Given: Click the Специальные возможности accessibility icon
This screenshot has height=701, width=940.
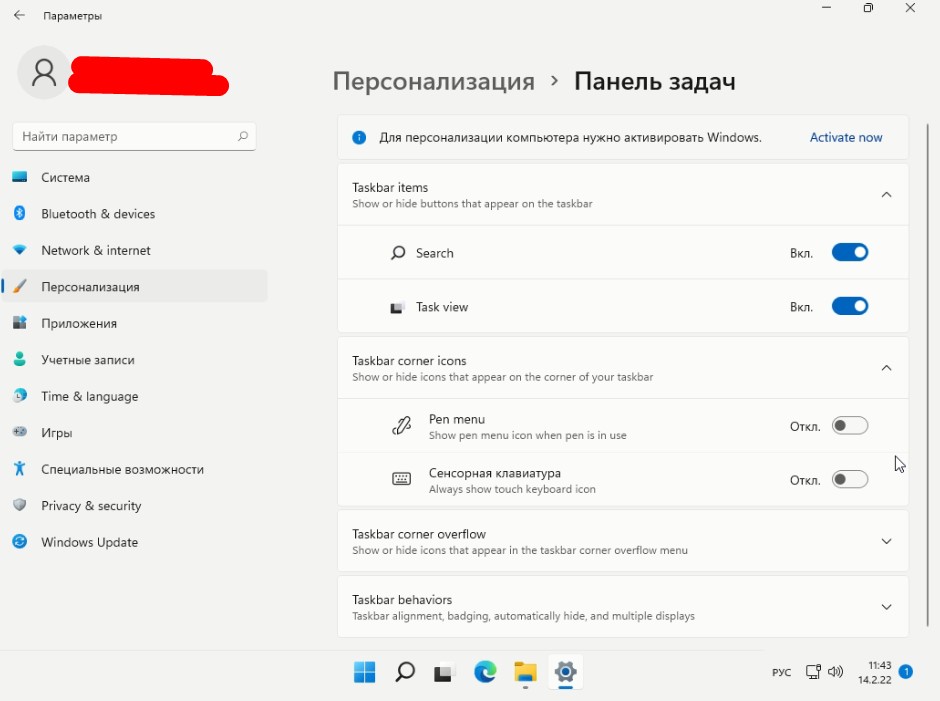Looking at the screenshot, I should pyautogui.click(x=20, y=468).
